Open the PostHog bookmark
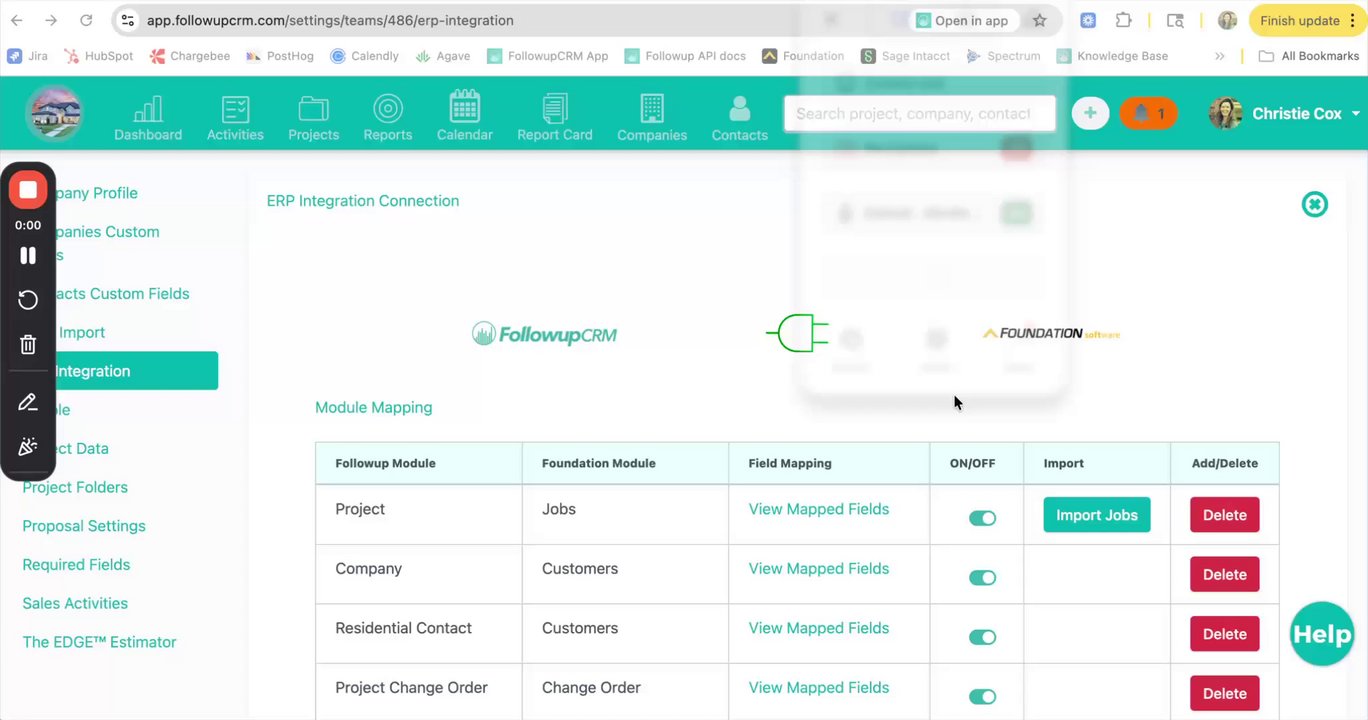Viewport: 1368px width, 720px height. pyautogui.click(x=279, y=56)
